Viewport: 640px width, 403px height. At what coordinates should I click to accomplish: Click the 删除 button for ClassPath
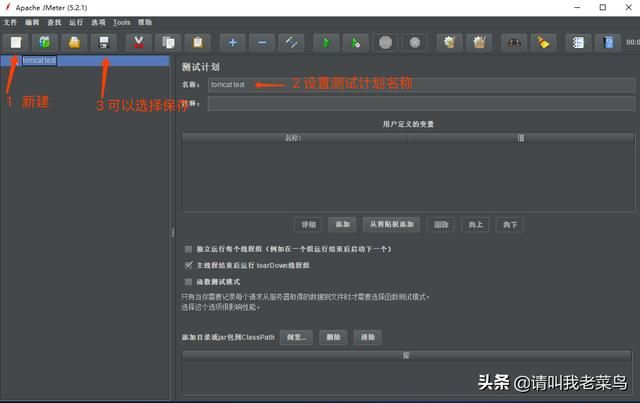tap(333, 337)
